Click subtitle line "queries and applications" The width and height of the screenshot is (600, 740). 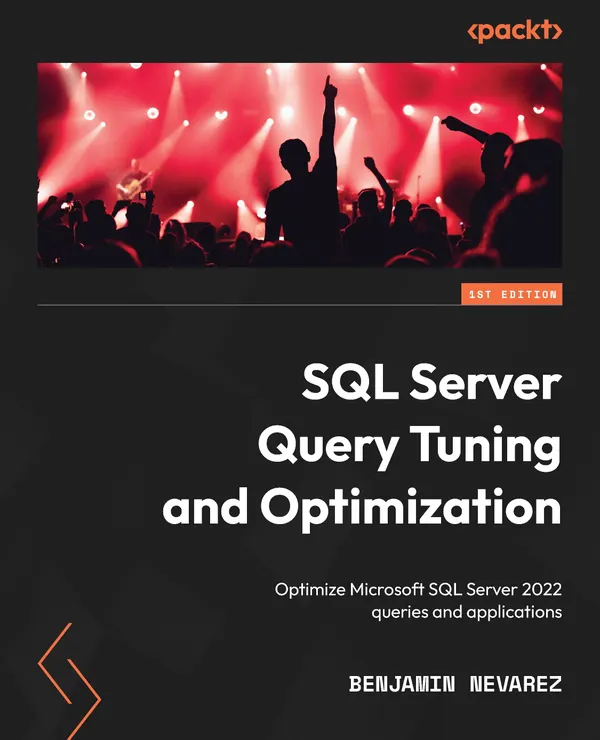coord(466,612)
